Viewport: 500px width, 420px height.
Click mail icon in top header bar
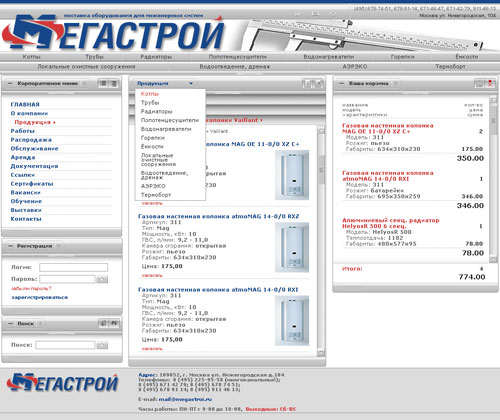click(315, 13)
